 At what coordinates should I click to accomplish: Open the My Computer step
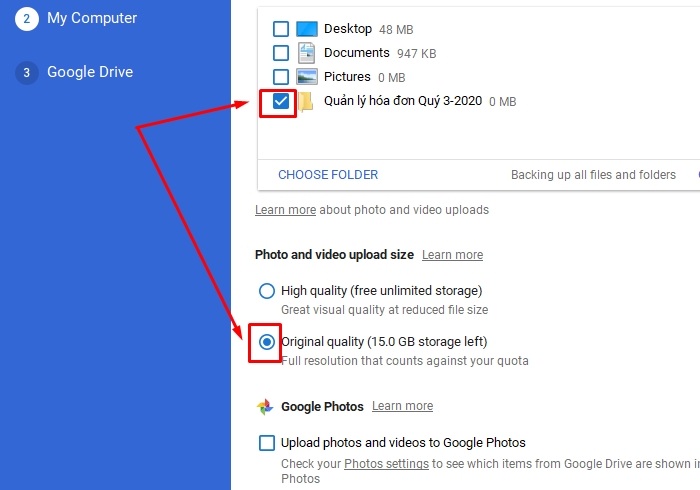coord(92,18)
